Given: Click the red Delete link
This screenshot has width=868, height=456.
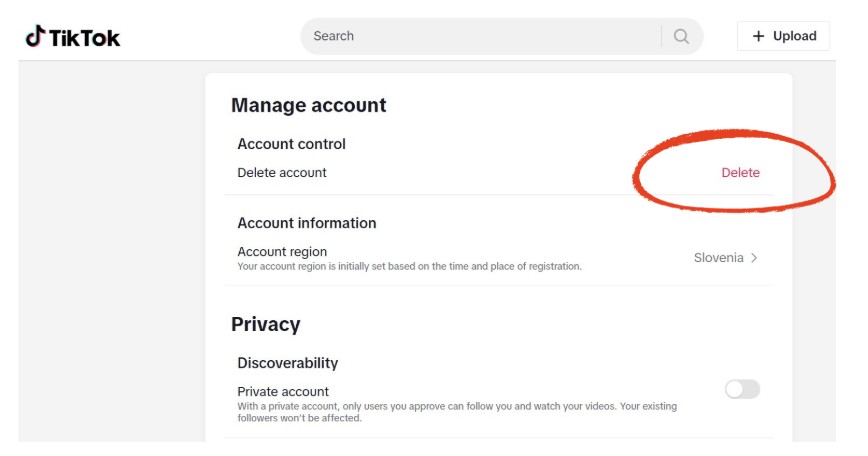Looking at the screenshot, I should [740, 173].
